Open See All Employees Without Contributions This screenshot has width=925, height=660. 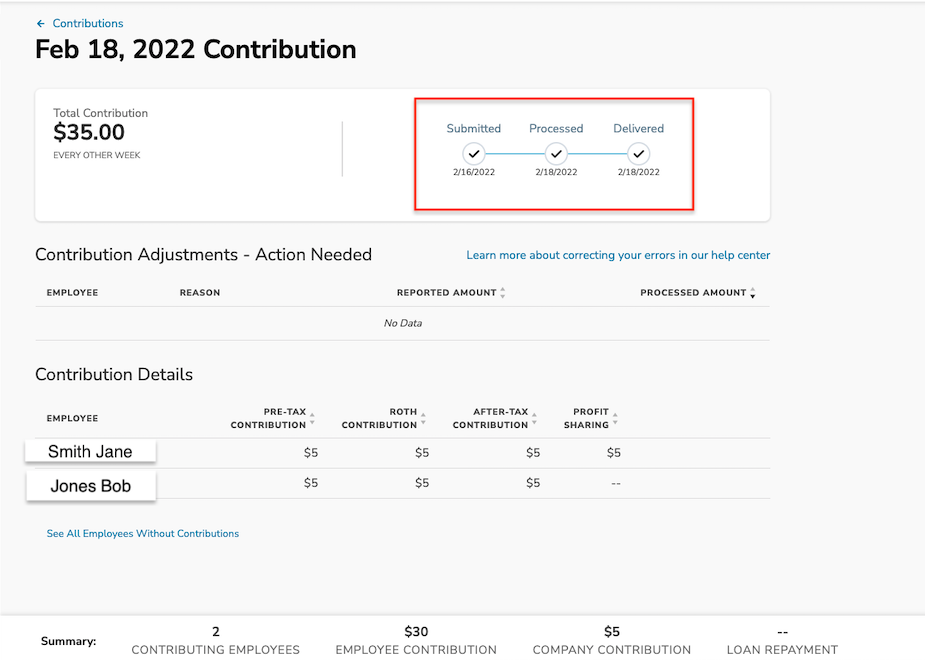143,533
